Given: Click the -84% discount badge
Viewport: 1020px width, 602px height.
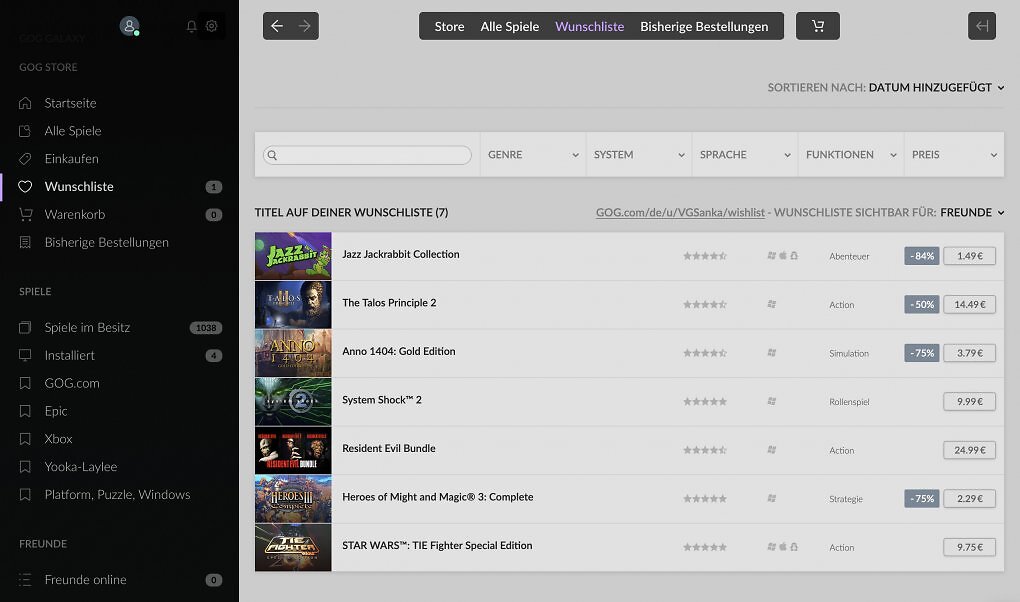Looking at the screenshot, I should coord(922,256).
